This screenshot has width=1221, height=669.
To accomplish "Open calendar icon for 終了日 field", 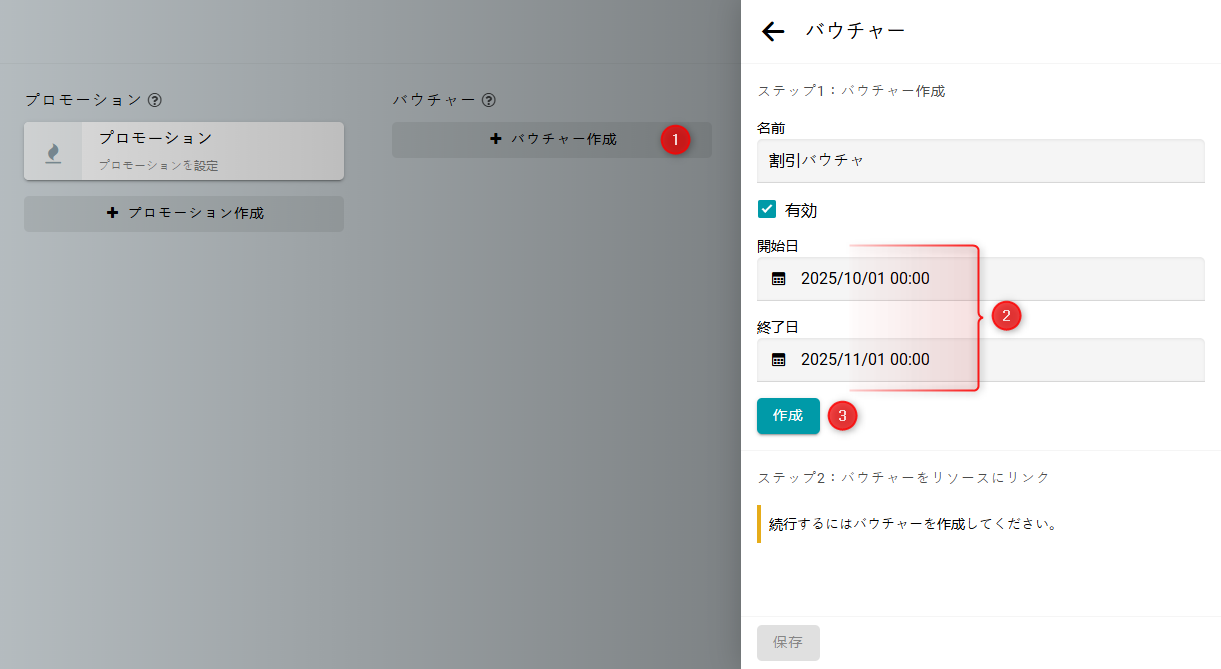I will tap(779, 360).
